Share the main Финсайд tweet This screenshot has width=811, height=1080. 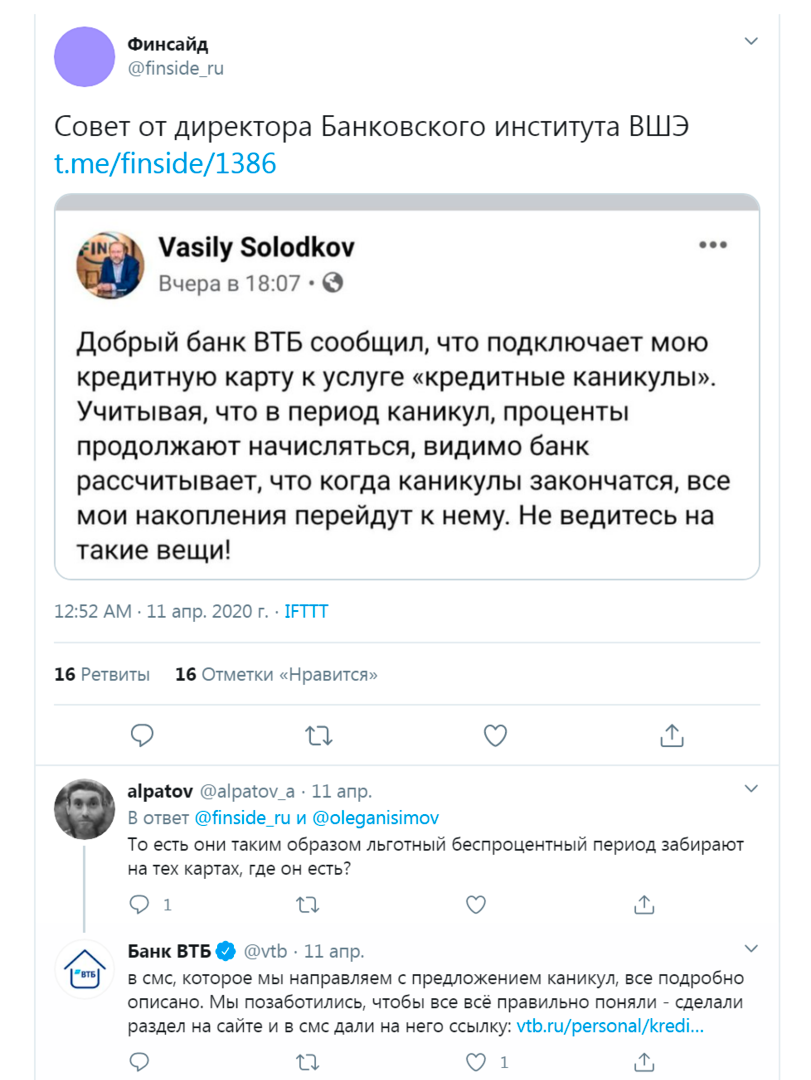[672, 736]
